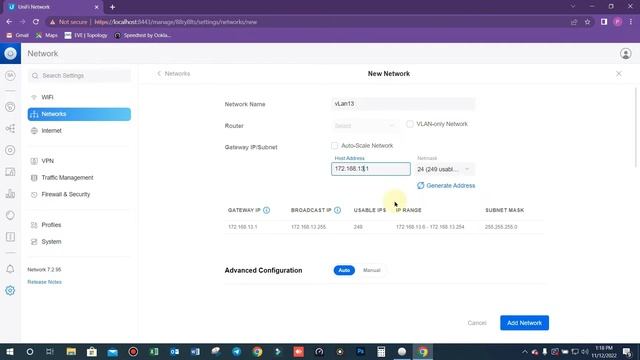Select Networks in settings sidebar
This screenshot has height=360, width=640.
[x=79, y=114]
